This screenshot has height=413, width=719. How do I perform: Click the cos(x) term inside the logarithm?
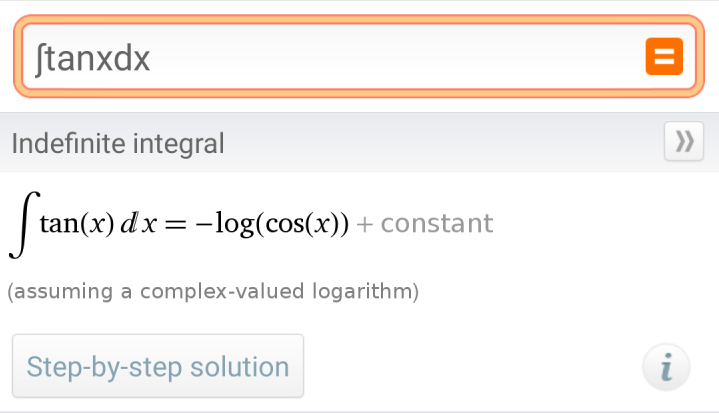pyautogui.click(x=302, y=223)
